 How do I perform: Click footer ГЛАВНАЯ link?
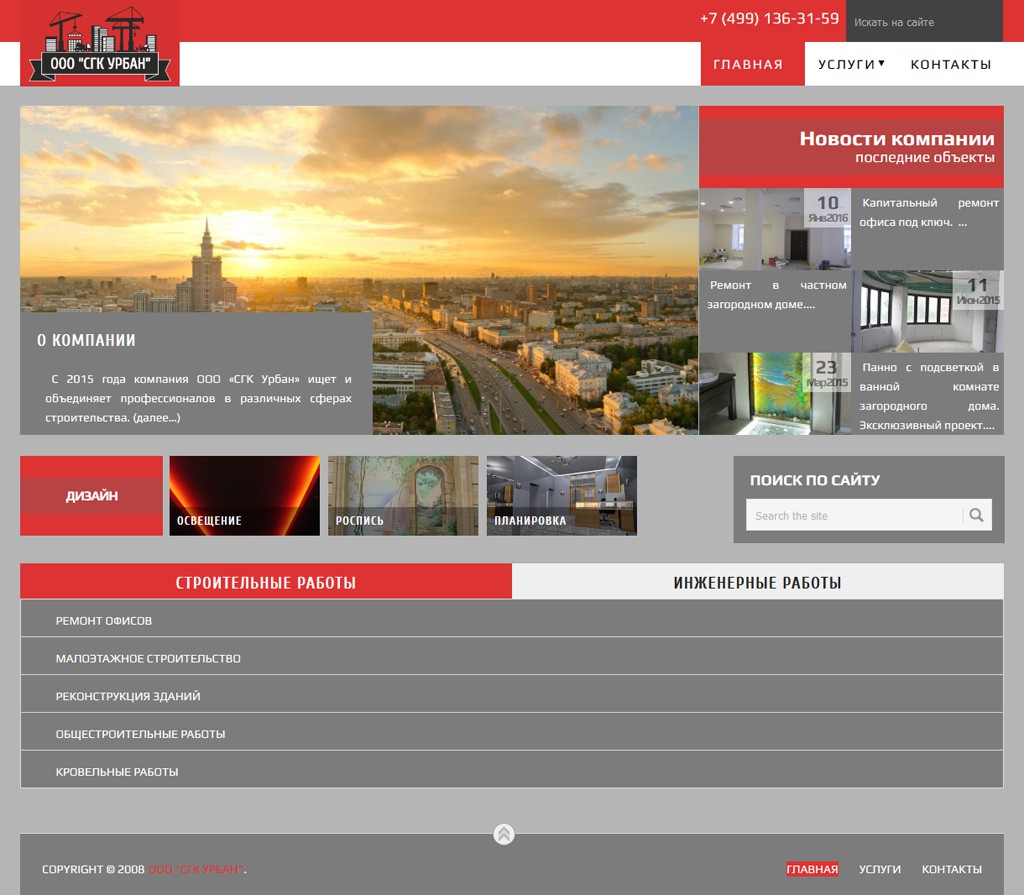[812, 869]
